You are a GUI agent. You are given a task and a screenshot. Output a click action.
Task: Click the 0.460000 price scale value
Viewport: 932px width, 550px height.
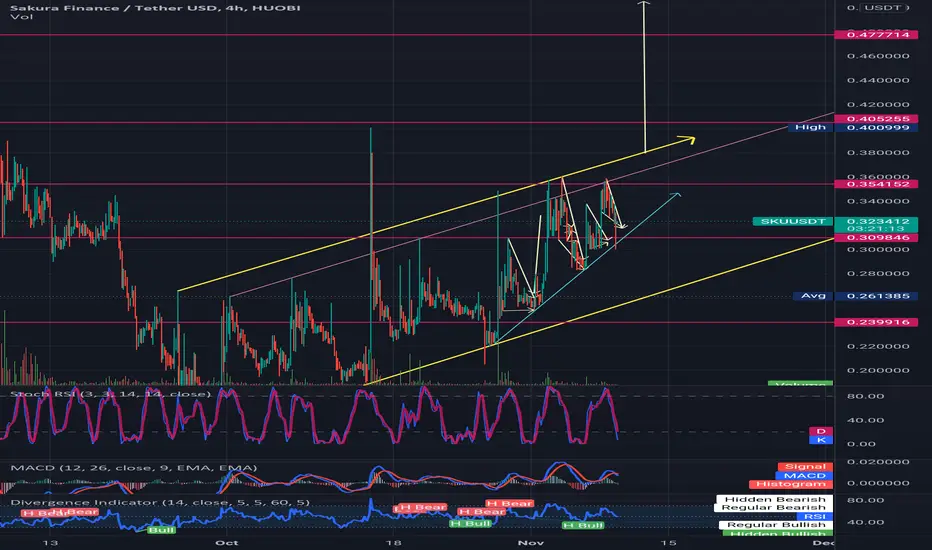coord(878,56)
